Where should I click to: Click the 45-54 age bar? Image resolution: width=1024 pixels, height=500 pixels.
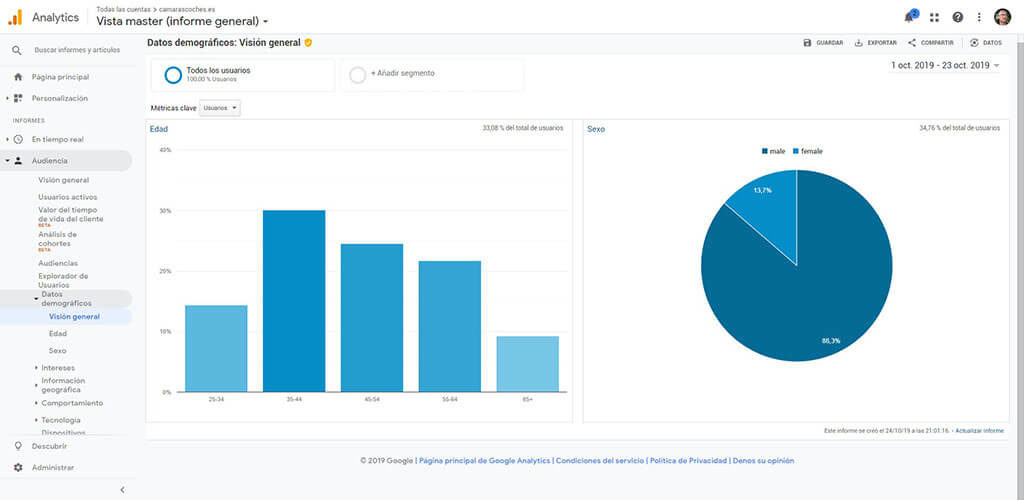click(x=372, y=318)
